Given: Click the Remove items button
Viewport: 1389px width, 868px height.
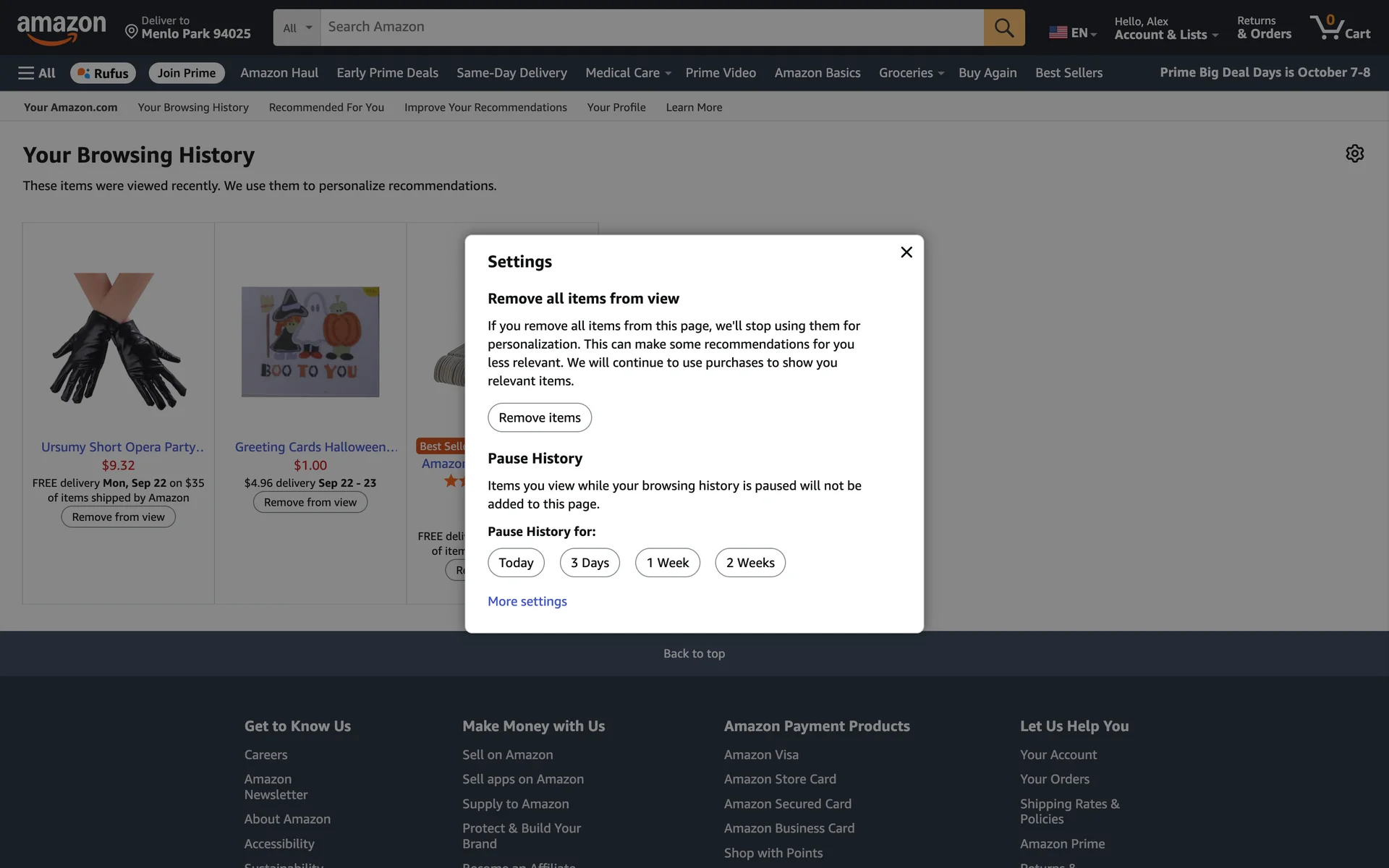Looking at the screenshot, I should (539, 417).
